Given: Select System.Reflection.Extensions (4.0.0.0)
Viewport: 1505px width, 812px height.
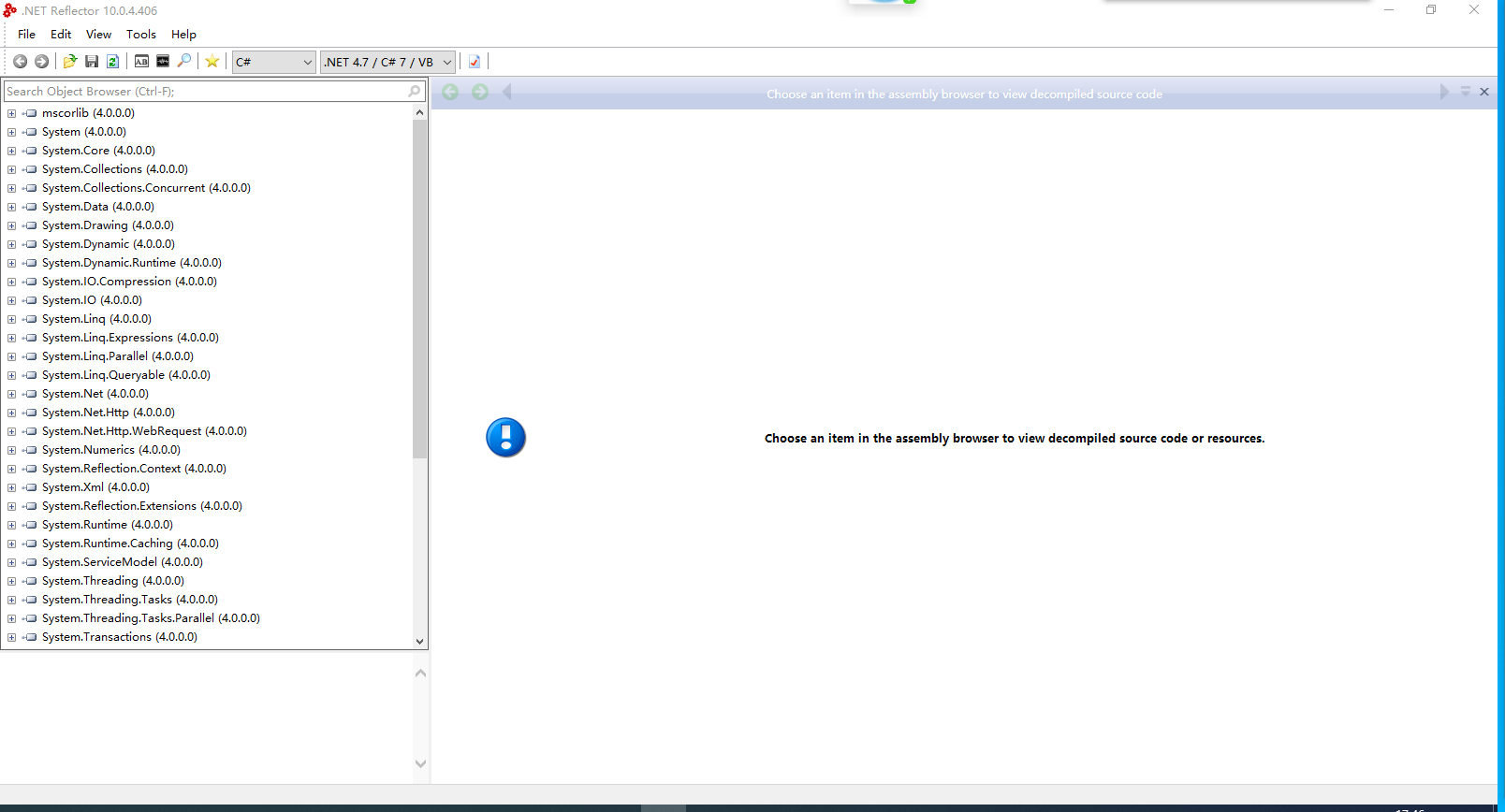Looking at the screenshot, I should coord(142,506).
